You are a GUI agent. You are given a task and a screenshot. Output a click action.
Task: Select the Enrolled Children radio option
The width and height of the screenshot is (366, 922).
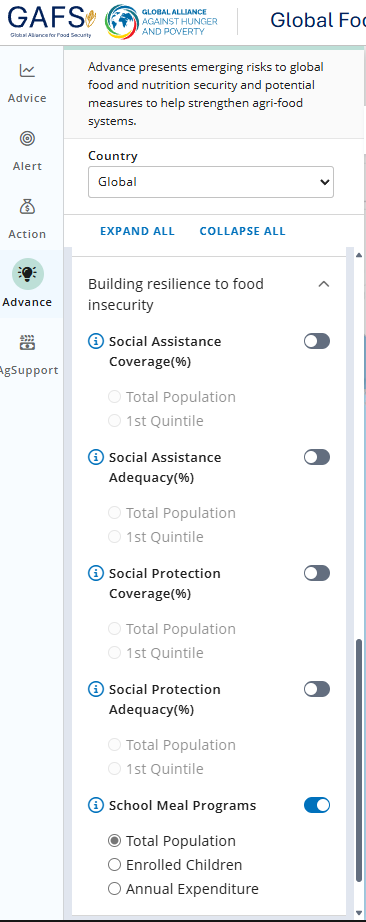(114, 864)
